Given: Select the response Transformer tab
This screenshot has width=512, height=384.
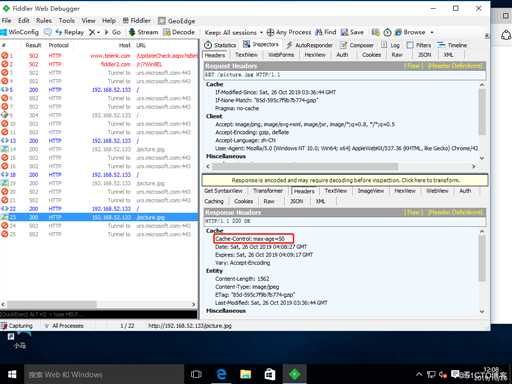Looking at the screenshot, I should pyautogui.click(x=268, y=191).
